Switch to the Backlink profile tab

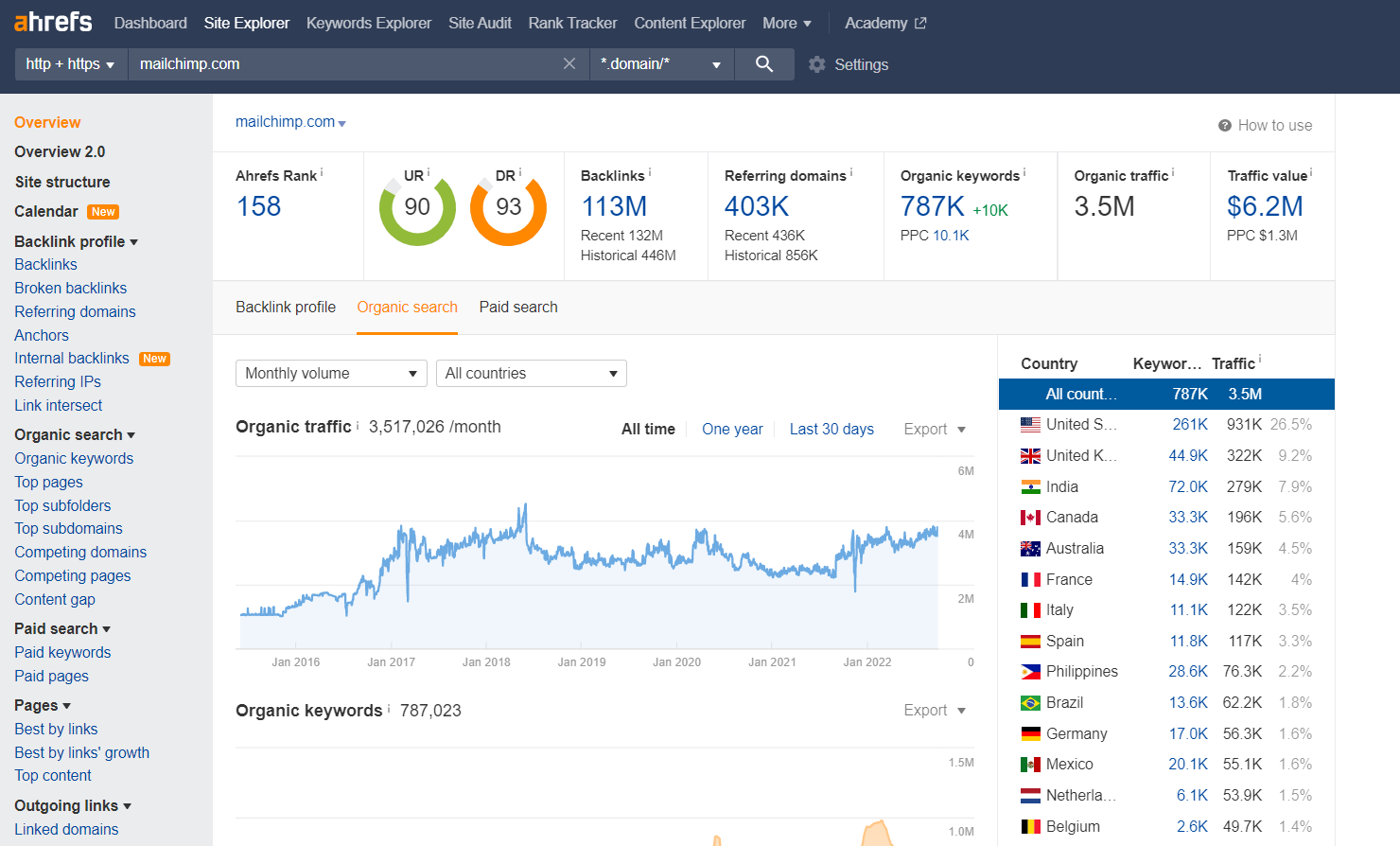point(286,307)
